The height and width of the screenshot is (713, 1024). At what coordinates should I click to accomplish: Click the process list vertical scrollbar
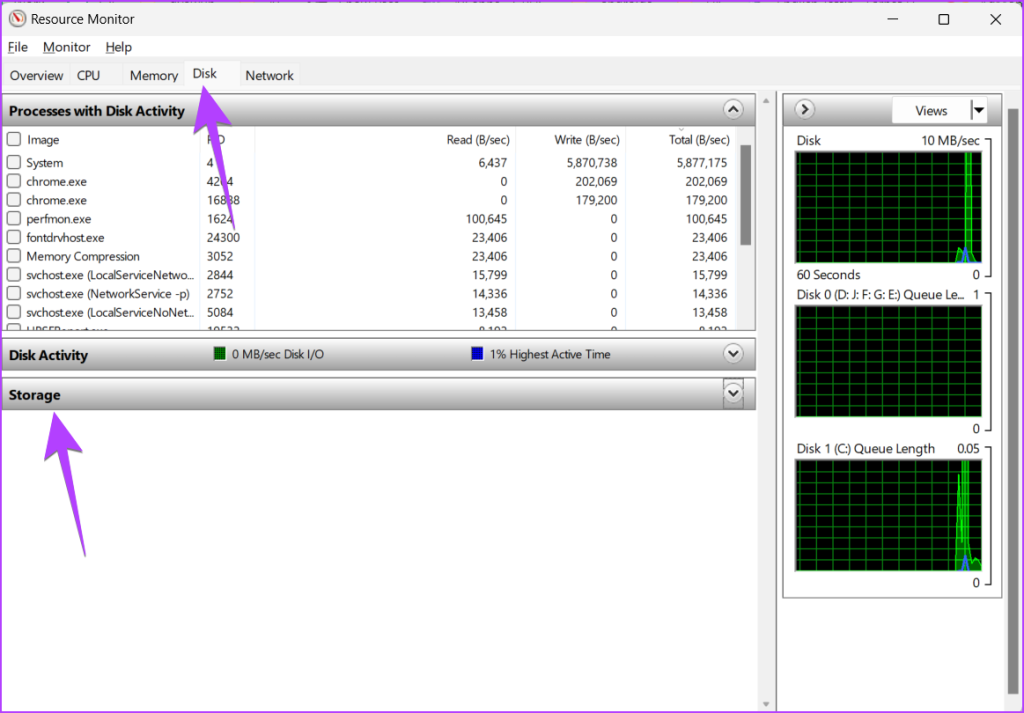(744, 200)
